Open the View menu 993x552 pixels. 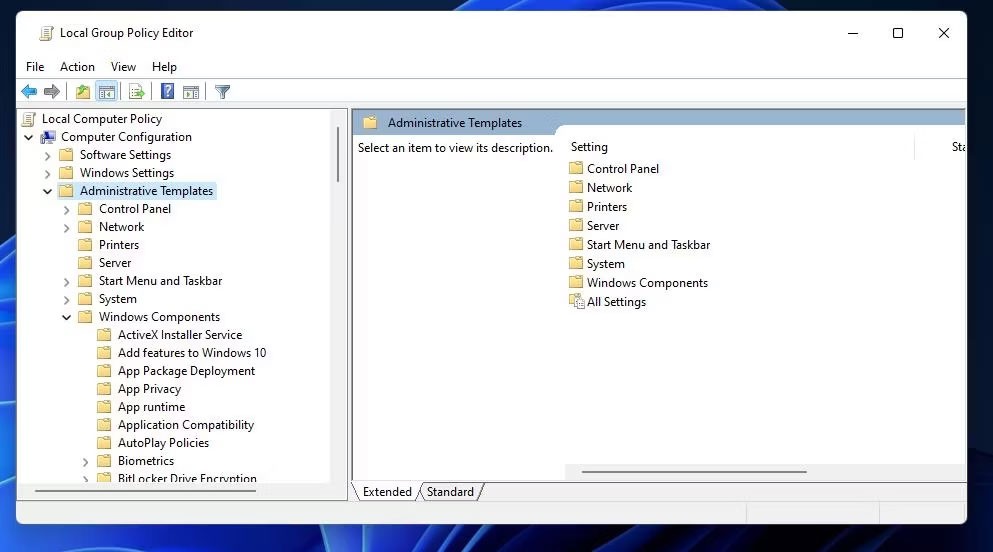tap(123, 67)
